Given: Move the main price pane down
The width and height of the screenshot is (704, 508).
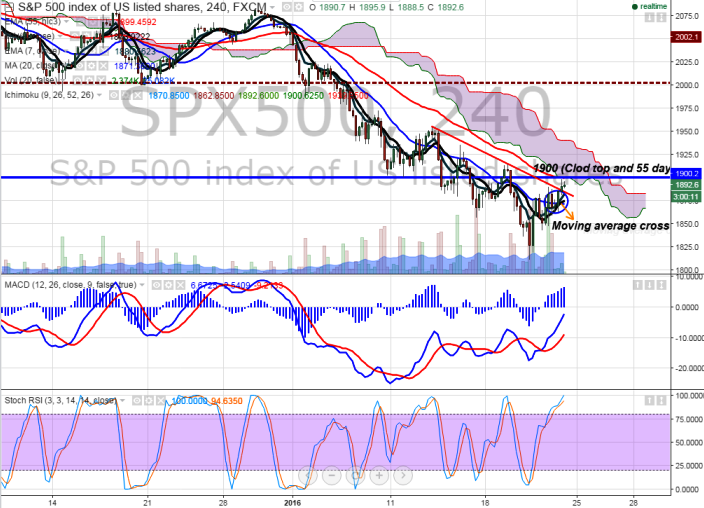Looking at the screenshot, I should click(x=649, y=17).
